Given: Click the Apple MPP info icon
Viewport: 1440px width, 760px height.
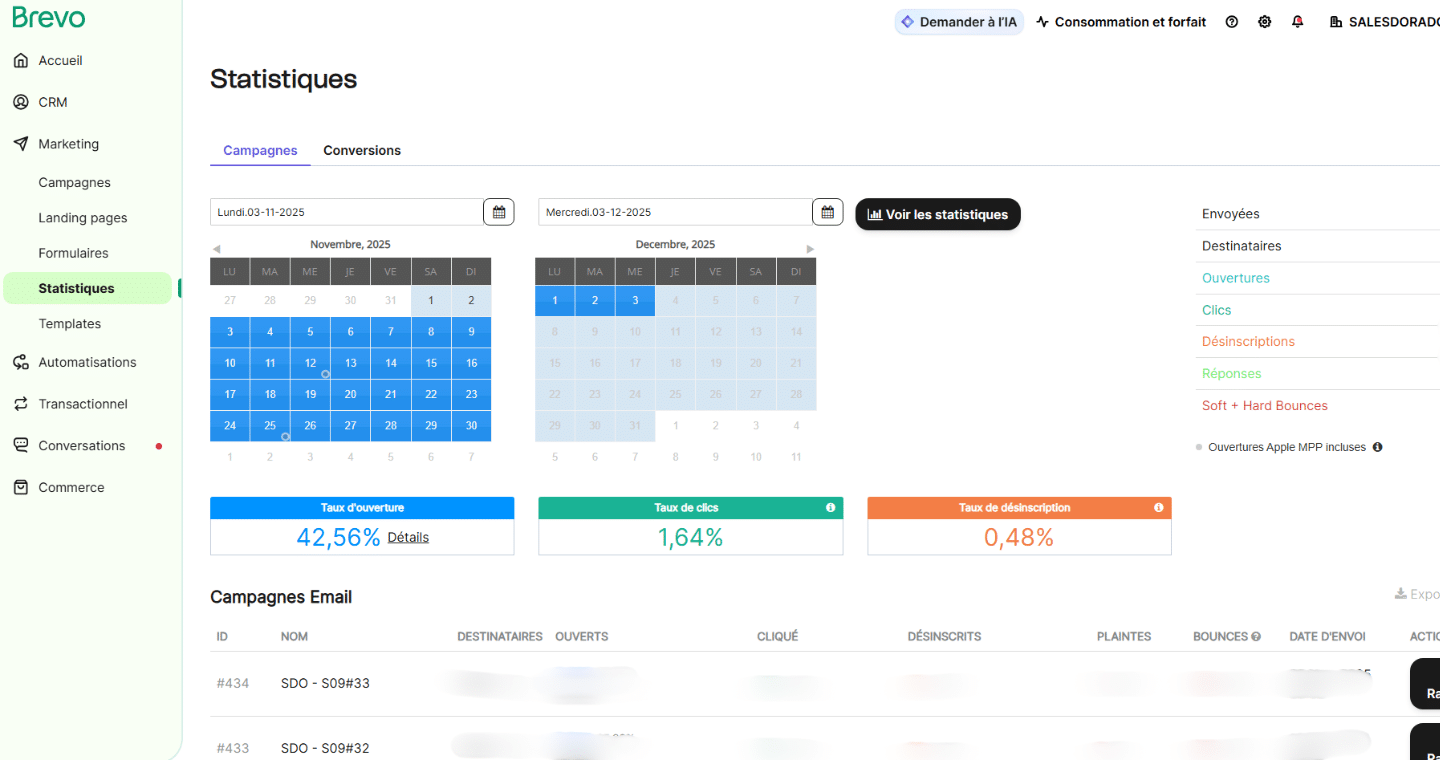Looking at the screenshot, I should [1377, 447].
